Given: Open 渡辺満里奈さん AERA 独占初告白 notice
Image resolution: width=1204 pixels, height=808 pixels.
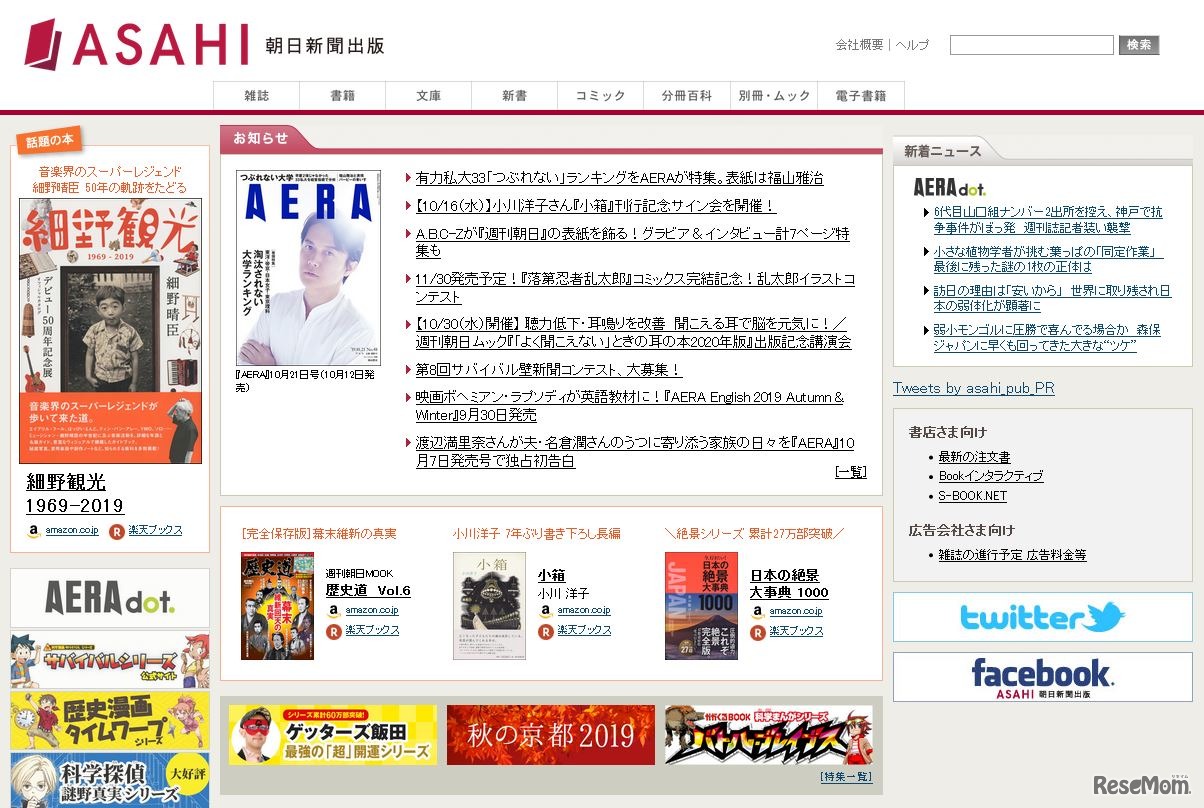Looking at the screenshot, I should coord(635,452).
